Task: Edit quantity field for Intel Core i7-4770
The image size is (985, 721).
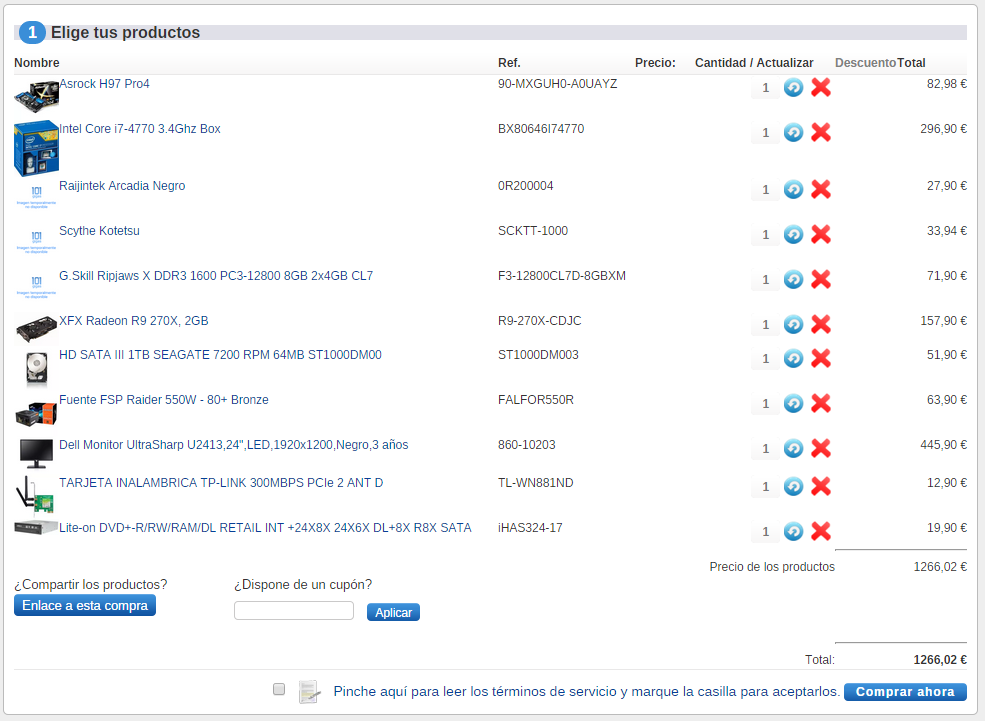Action: pos(765,133)
